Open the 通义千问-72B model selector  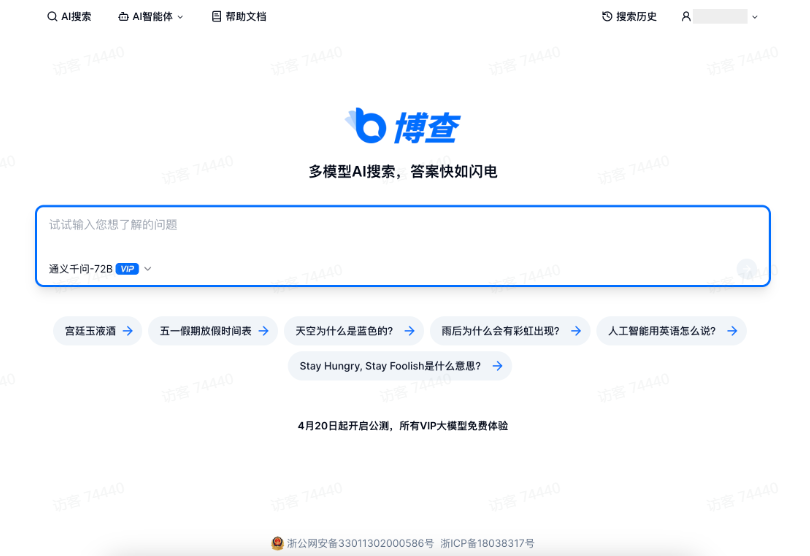point(100,269)
